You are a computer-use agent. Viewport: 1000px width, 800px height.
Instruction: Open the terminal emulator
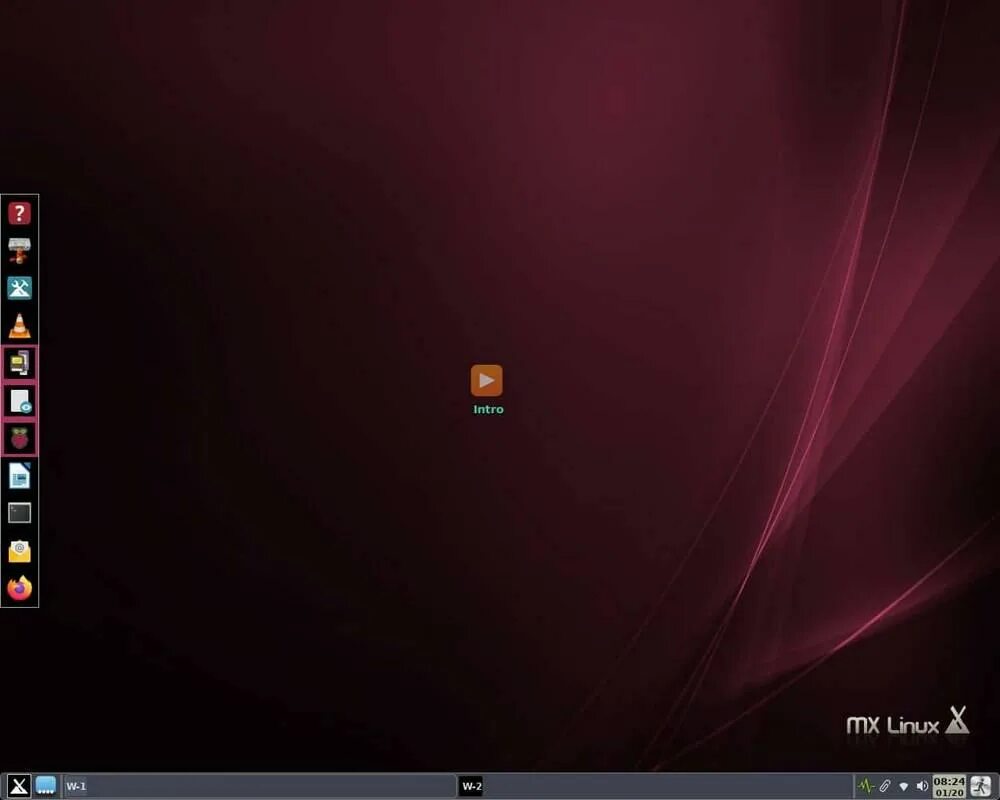pos(18,513)
